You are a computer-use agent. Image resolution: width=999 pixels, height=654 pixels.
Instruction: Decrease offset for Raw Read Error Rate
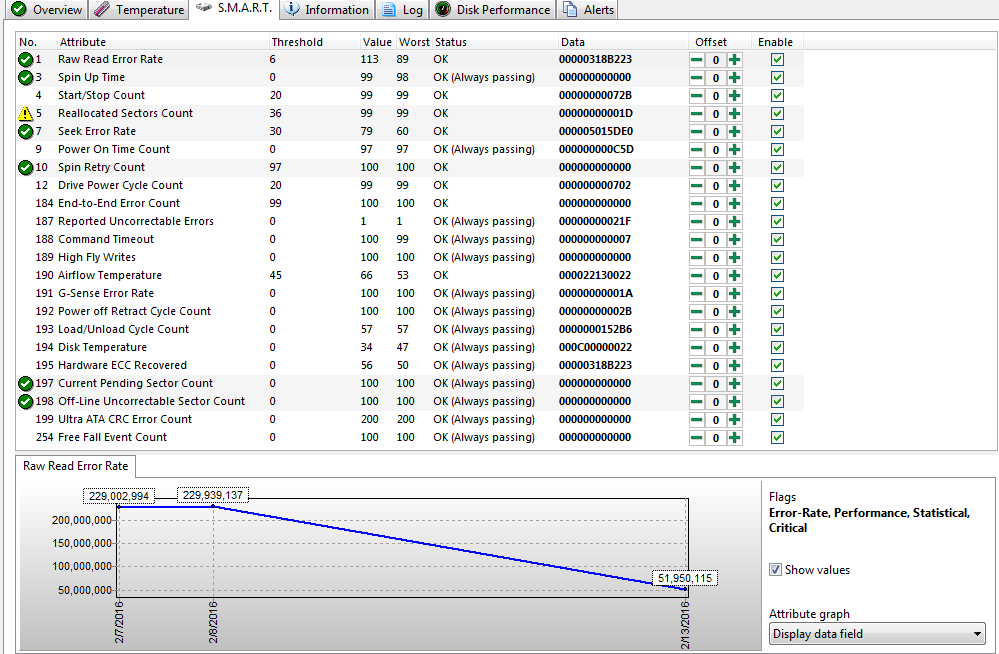pyautogui.click(x=697, y=60)
